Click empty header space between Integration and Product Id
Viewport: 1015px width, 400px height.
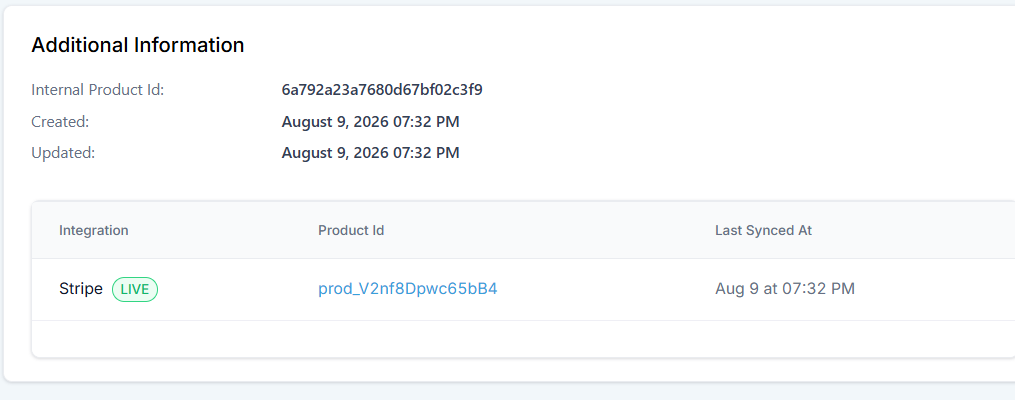pos(223,230)
